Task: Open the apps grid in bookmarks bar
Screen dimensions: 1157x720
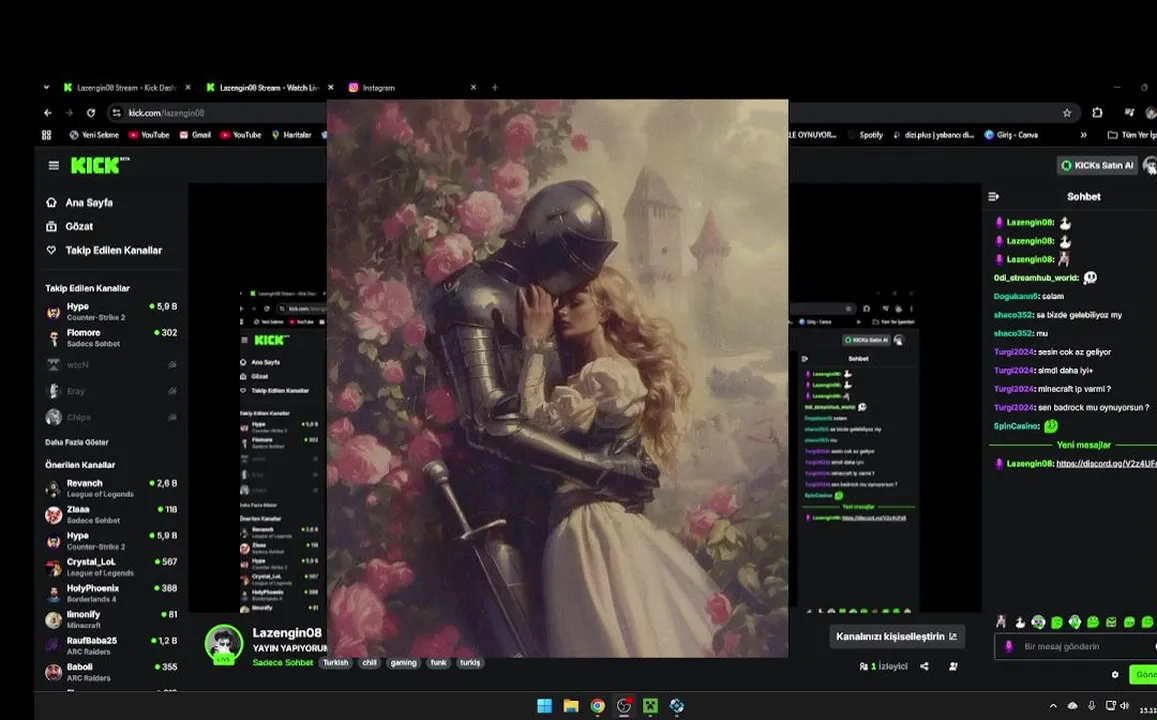Action: [46, 135]
